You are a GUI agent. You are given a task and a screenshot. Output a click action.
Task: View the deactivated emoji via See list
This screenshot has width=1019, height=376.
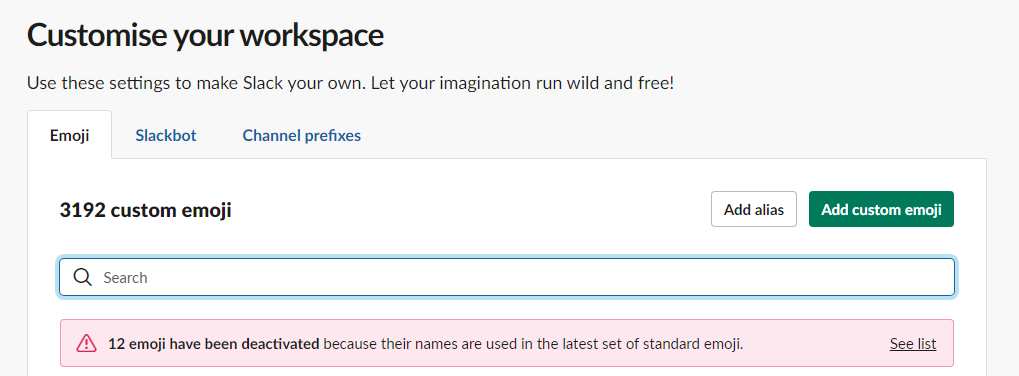point(913,344)
